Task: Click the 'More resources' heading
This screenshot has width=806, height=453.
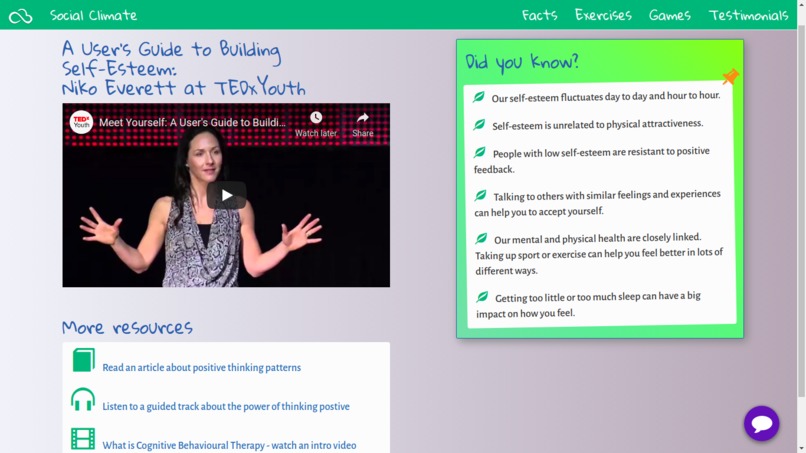Action: [x=127, y=327]
